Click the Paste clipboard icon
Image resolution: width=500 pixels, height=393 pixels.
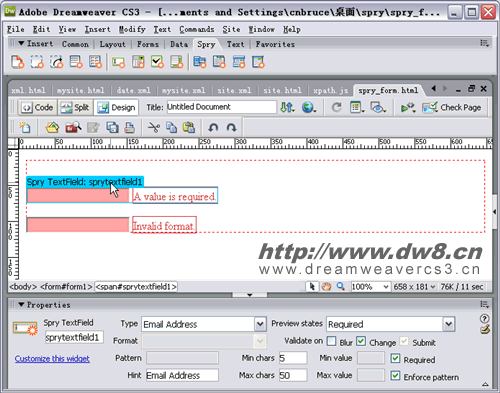pos(189,127)
